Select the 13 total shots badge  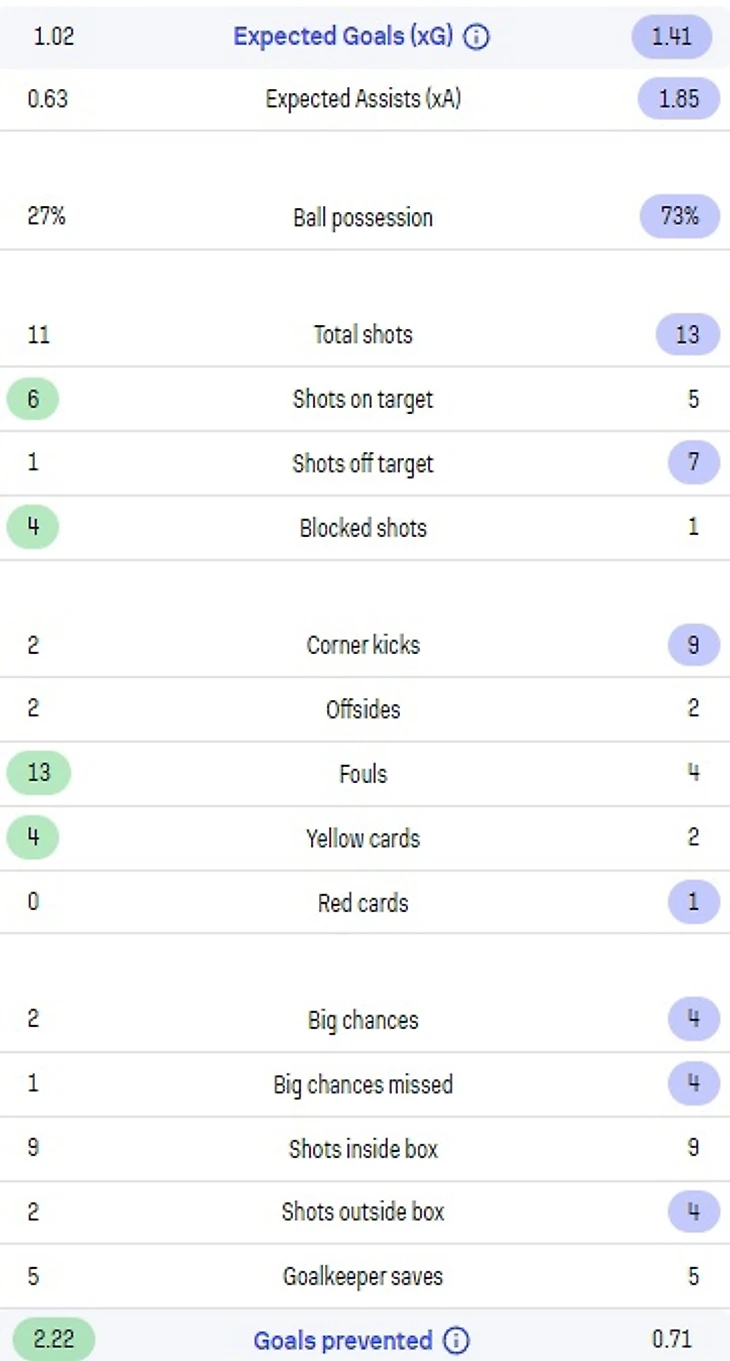(687, 334)
